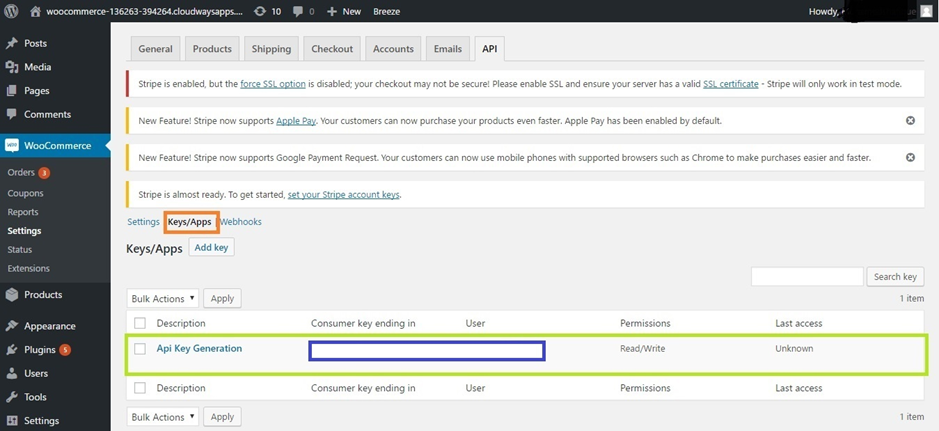This screenshot has height=431, width=939.
Task: Open the Api Key Generation key link
Action: (x=199, y=348)
